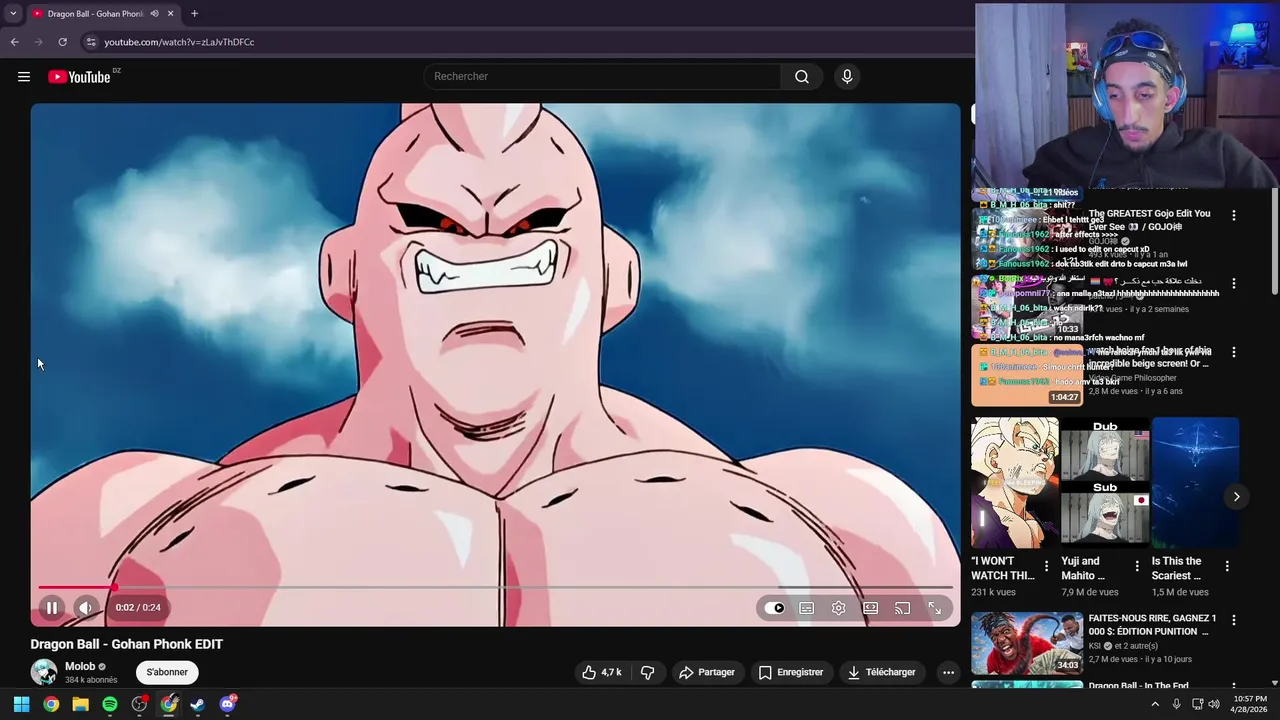The height and width of the screenshot is (720, 1280).
Task: Open the "Is This the Scariest" short
Action: tap(1195, 484)
